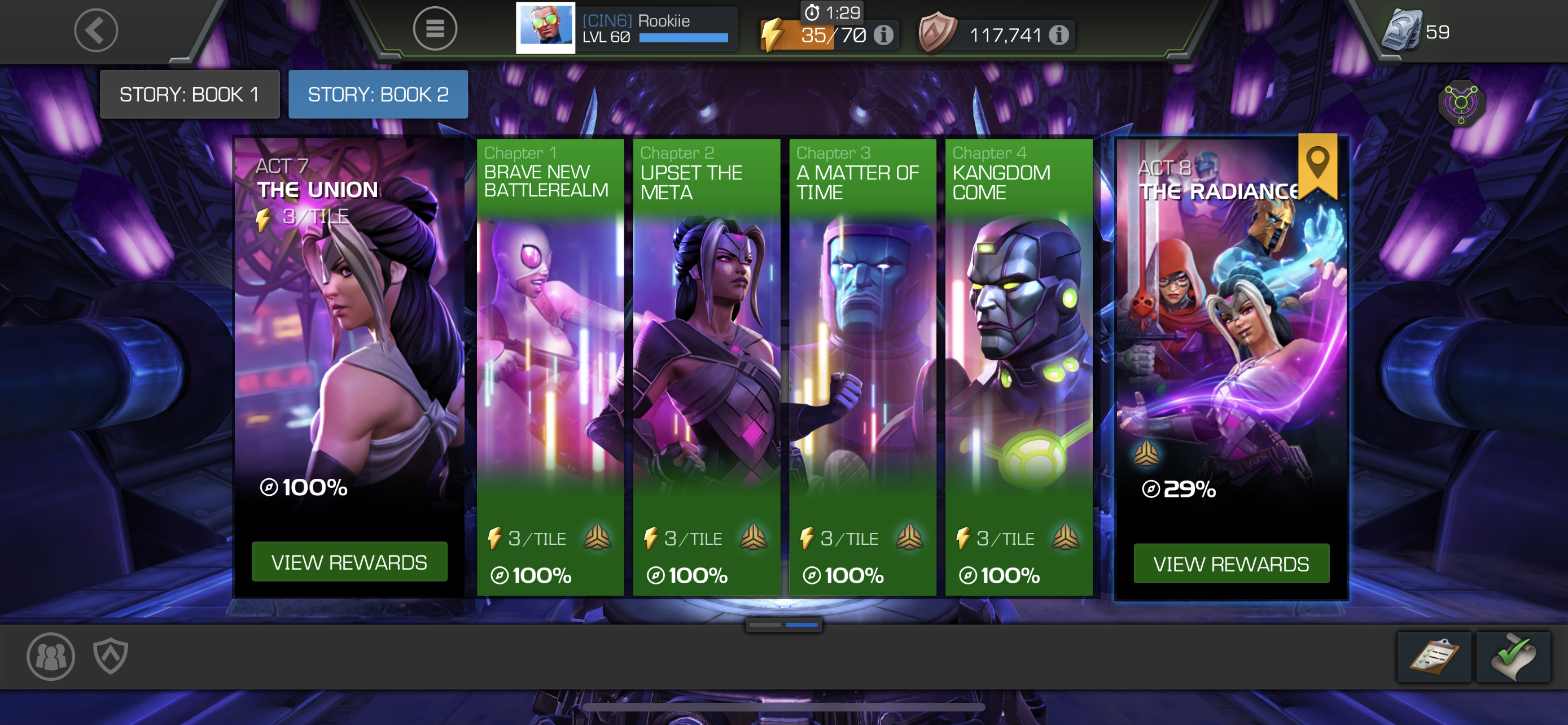Choose Chapter 3 A Matter Of Time

coord(862,367)
